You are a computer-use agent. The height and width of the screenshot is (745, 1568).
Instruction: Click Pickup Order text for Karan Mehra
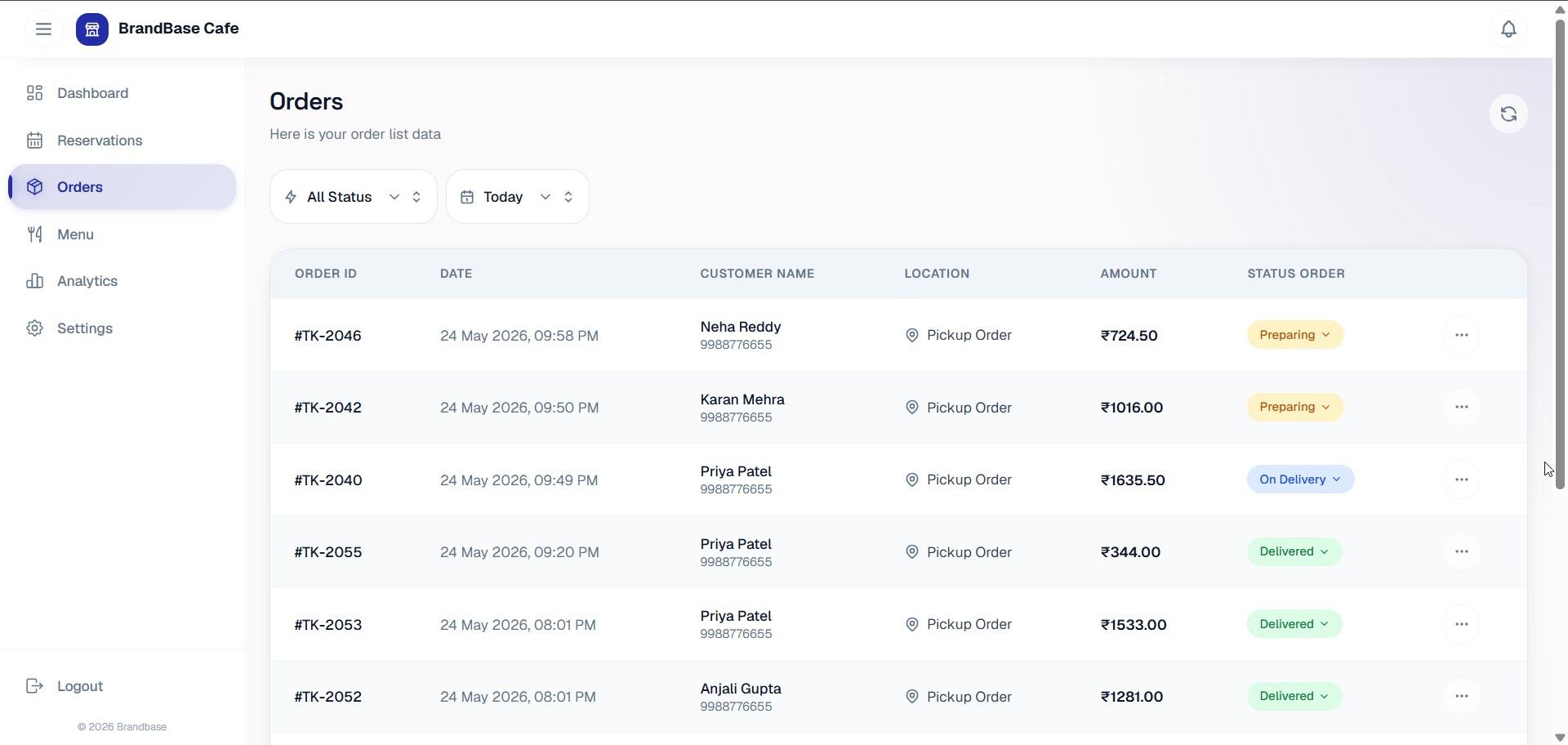pos(969,408)
